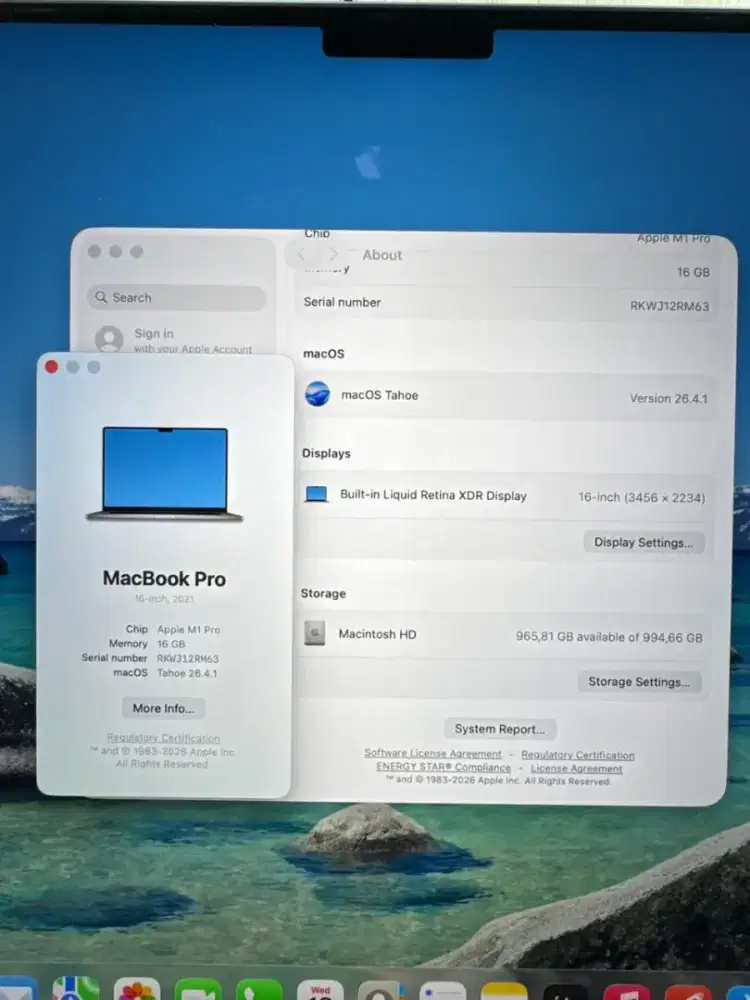The image size is (750, 1000).
Task: Open Calendar from the Dock
Action: (x=320, y=990)
